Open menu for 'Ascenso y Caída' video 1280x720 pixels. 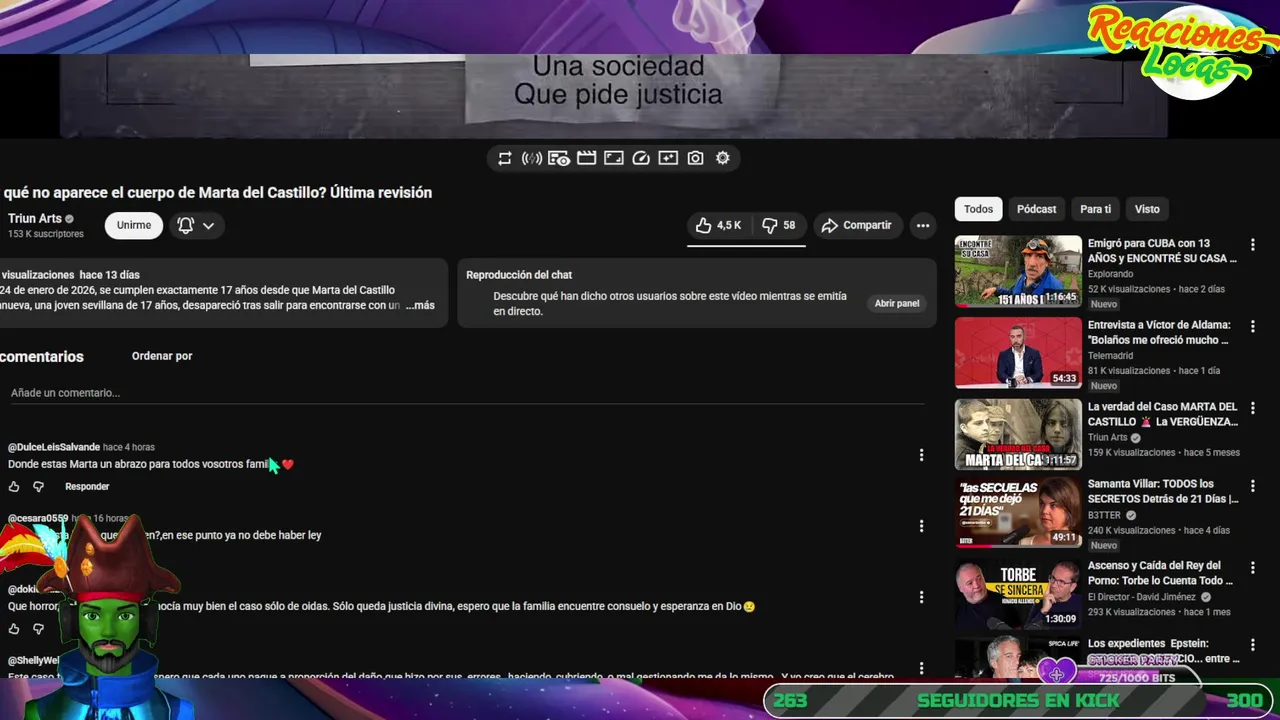[x=1252, y=568]
